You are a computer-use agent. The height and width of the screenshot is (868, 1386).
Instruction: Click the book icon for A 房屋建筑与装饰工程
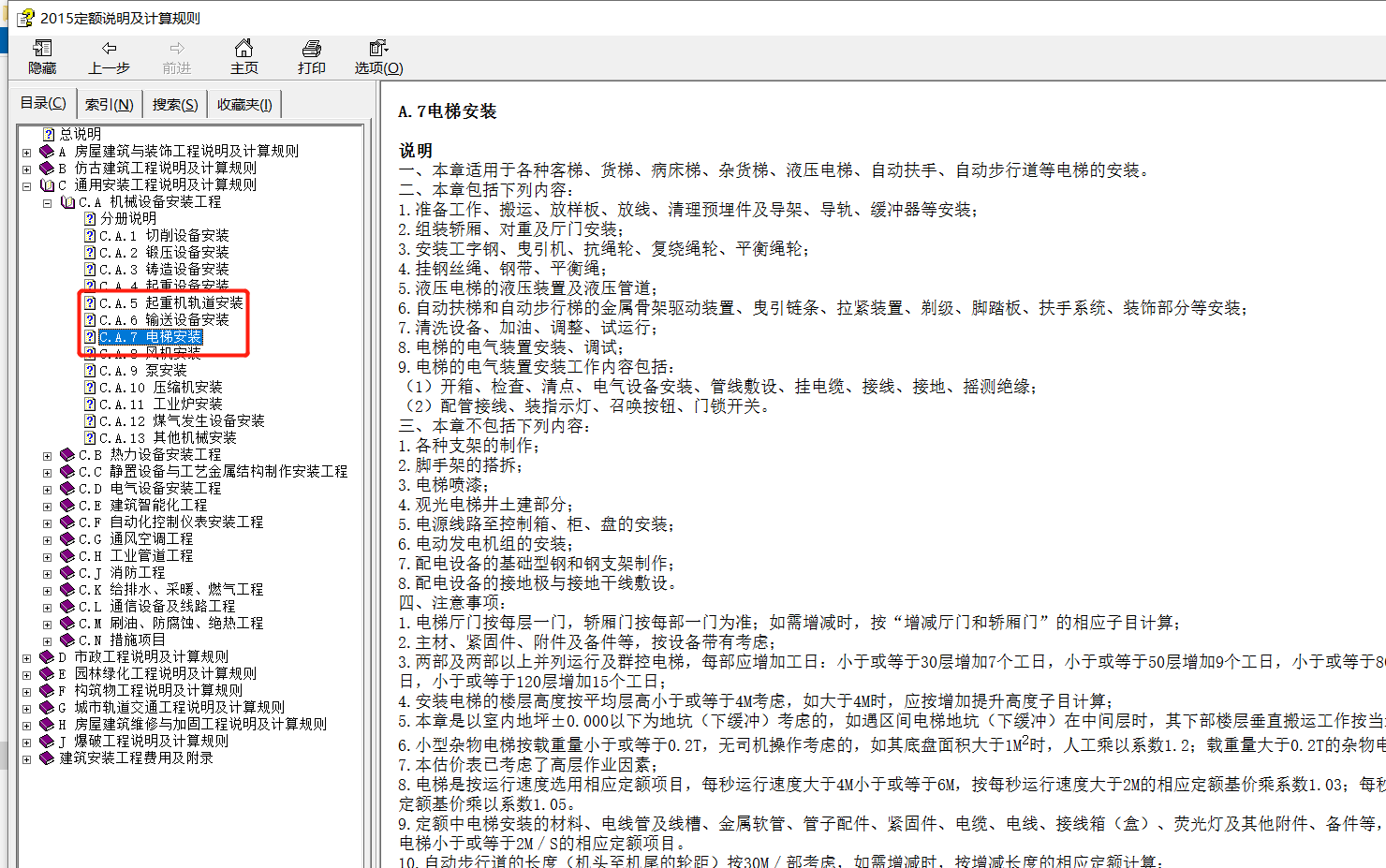[x=47, y=151]
